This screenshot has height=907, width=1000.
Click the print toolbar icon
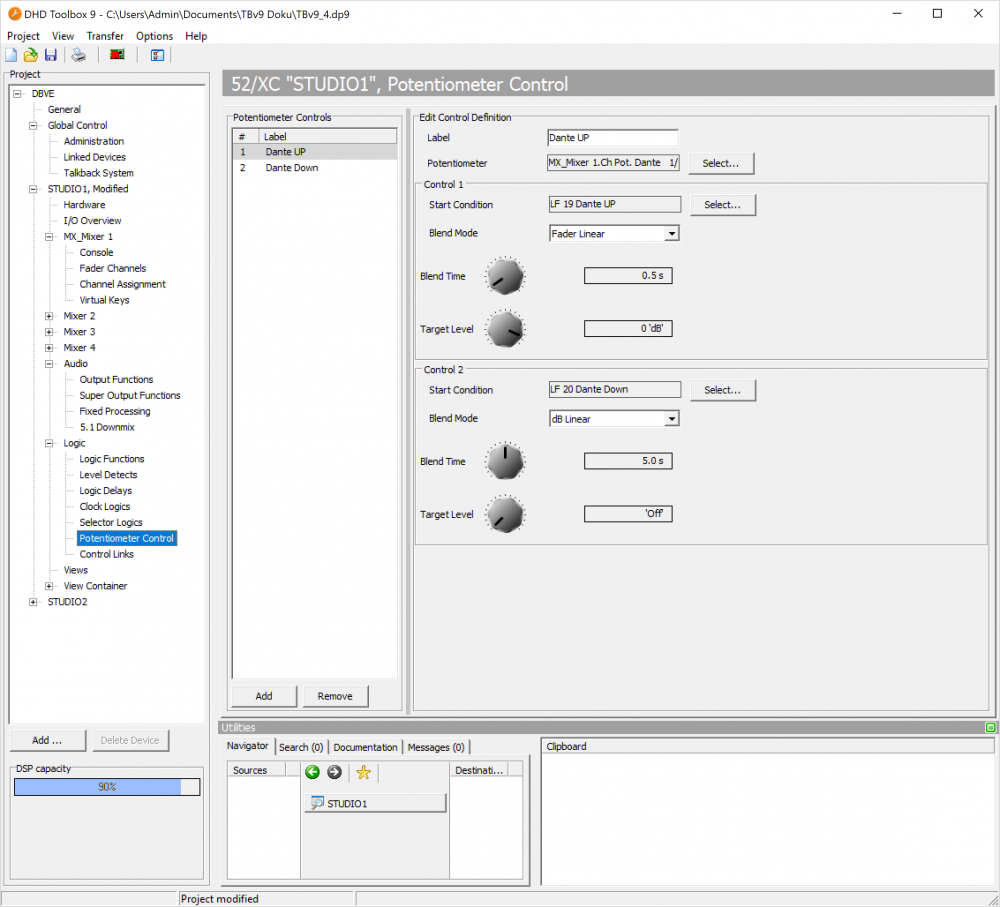[78, 55]
